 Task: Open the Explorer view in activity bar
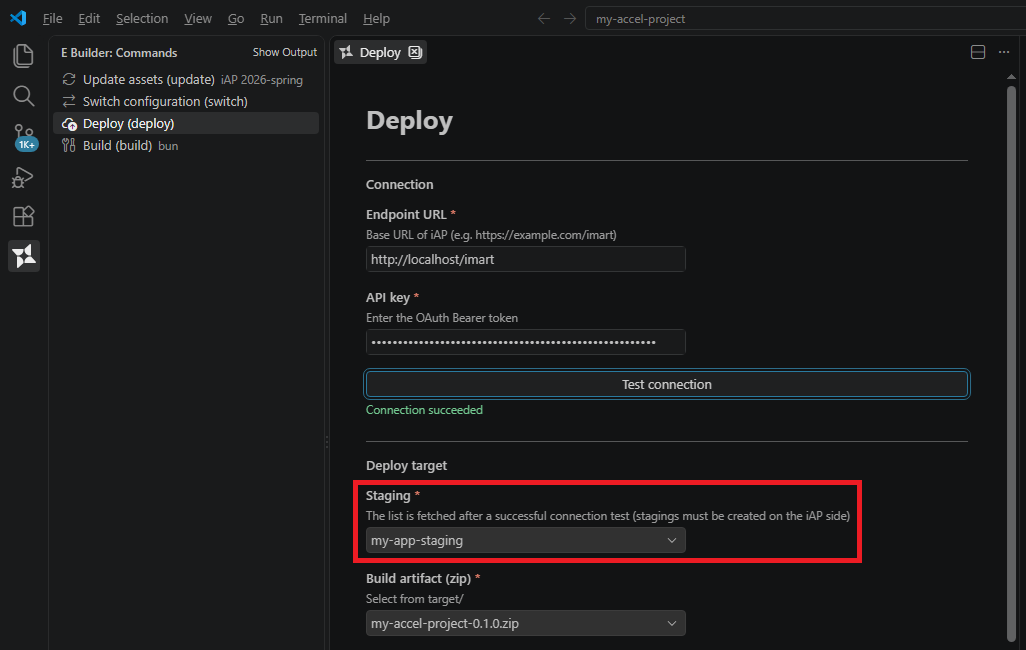click(24, 56)
